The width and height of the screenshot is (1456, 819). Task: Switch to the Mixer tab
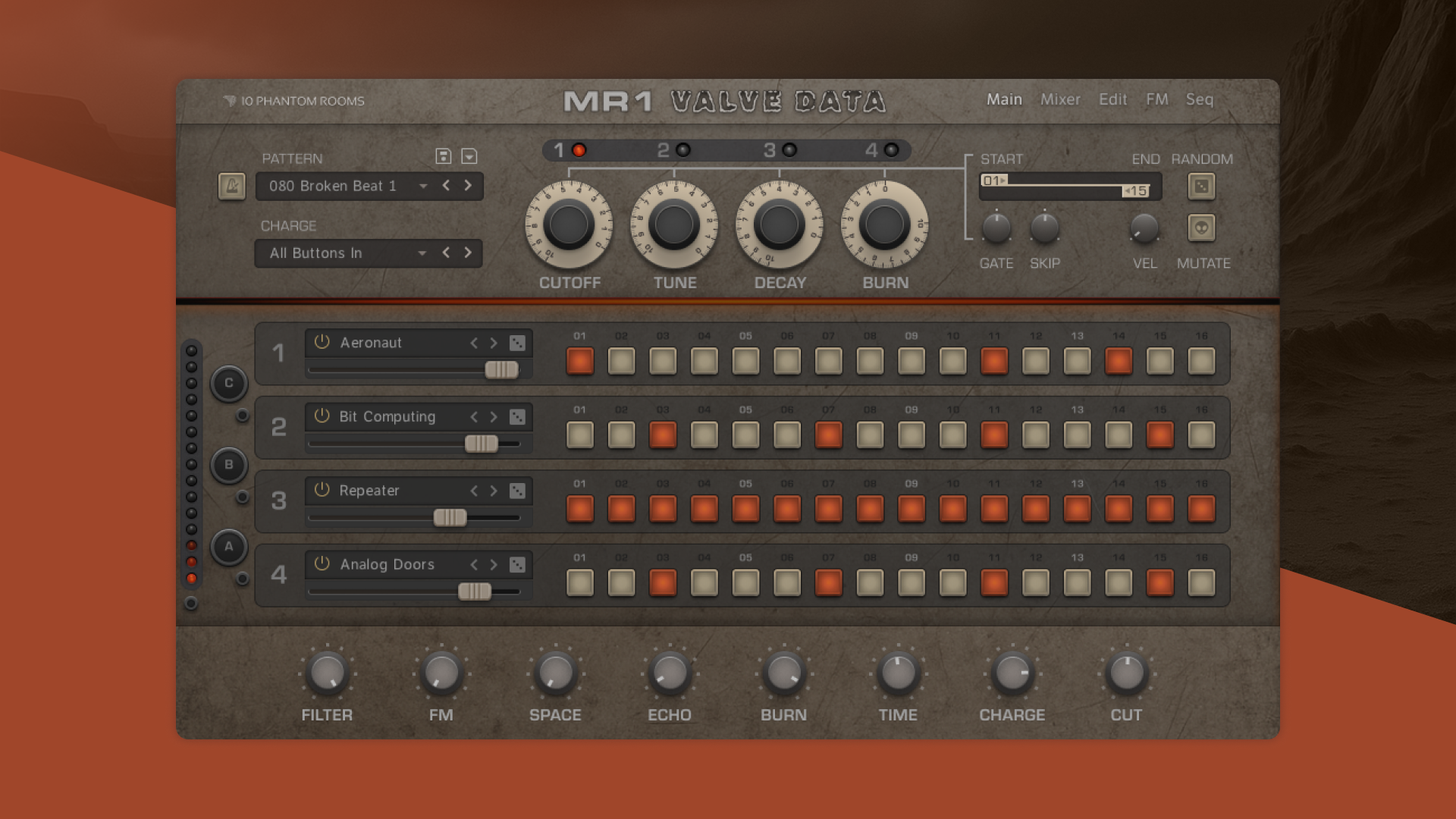[x=1059, y=99]
